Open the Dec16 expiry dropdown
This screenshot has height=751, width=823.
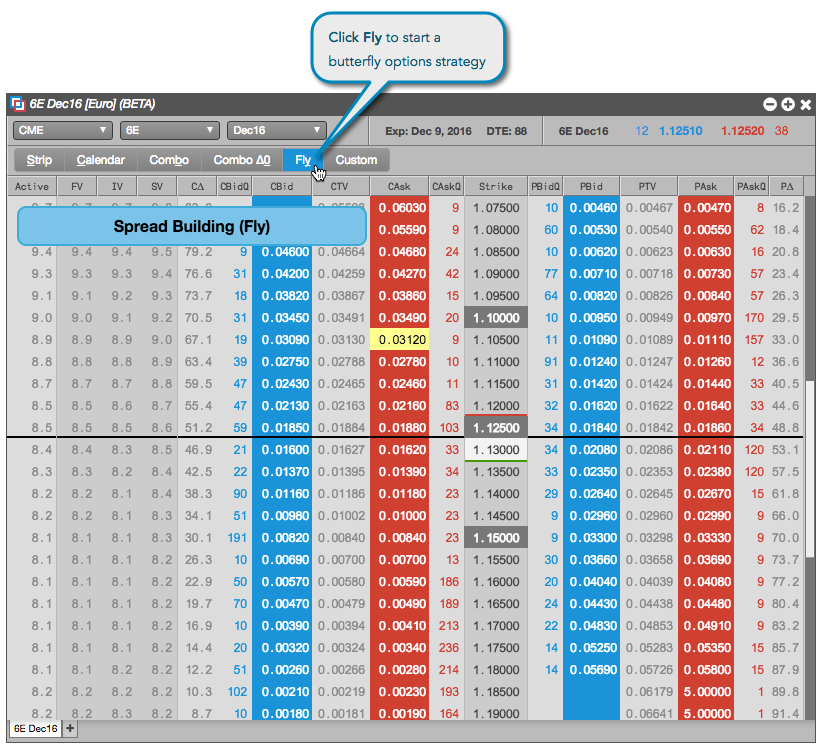click(277, 130)
